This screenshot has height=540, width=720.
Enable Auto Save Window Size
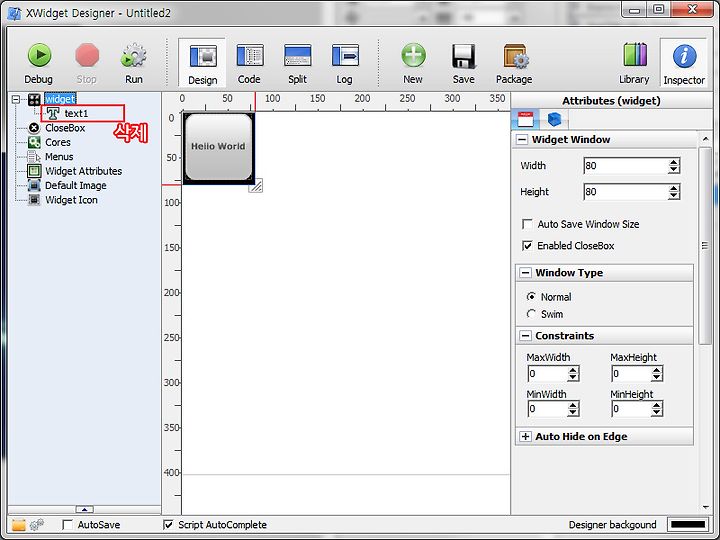pos(527,224)
